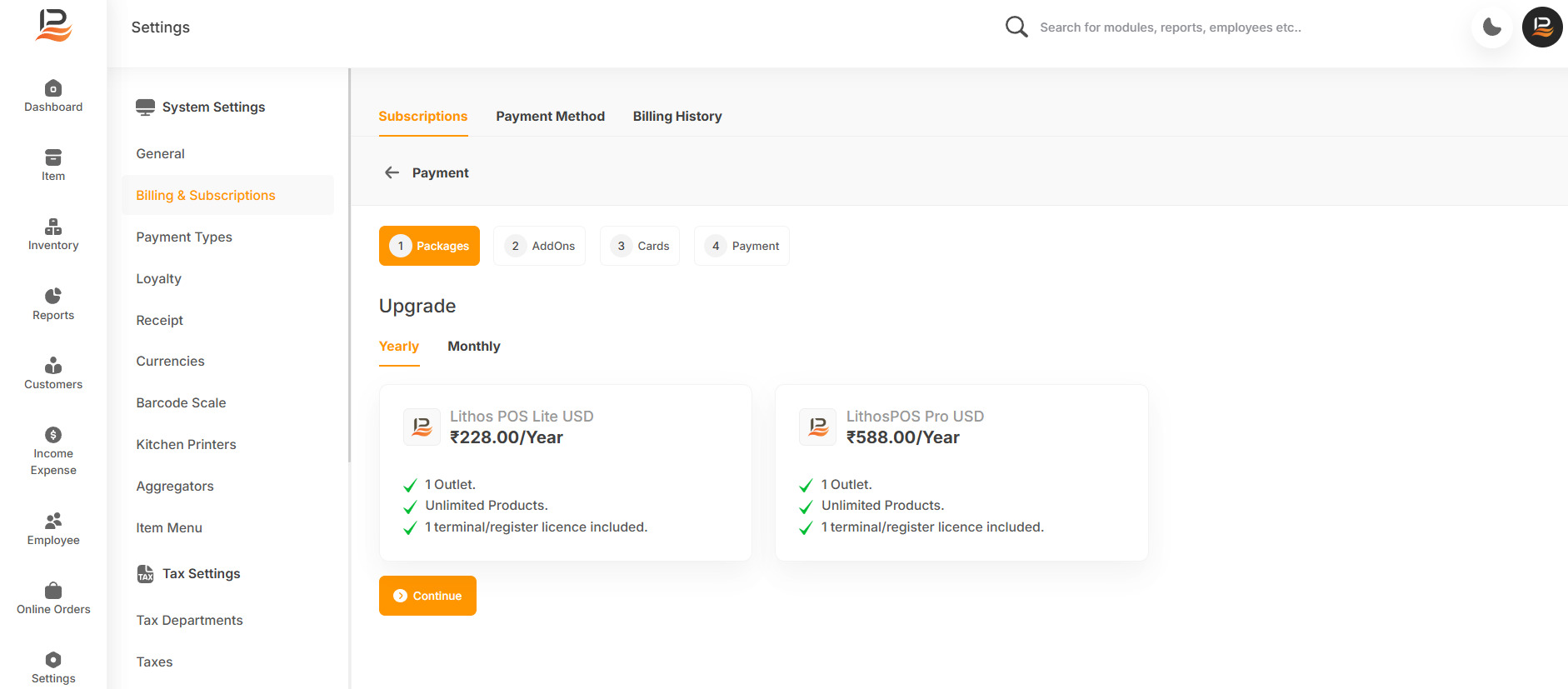Click the ₹588.00/Year price text
Screen dimensions: 1568x689
tap(903, 437)
